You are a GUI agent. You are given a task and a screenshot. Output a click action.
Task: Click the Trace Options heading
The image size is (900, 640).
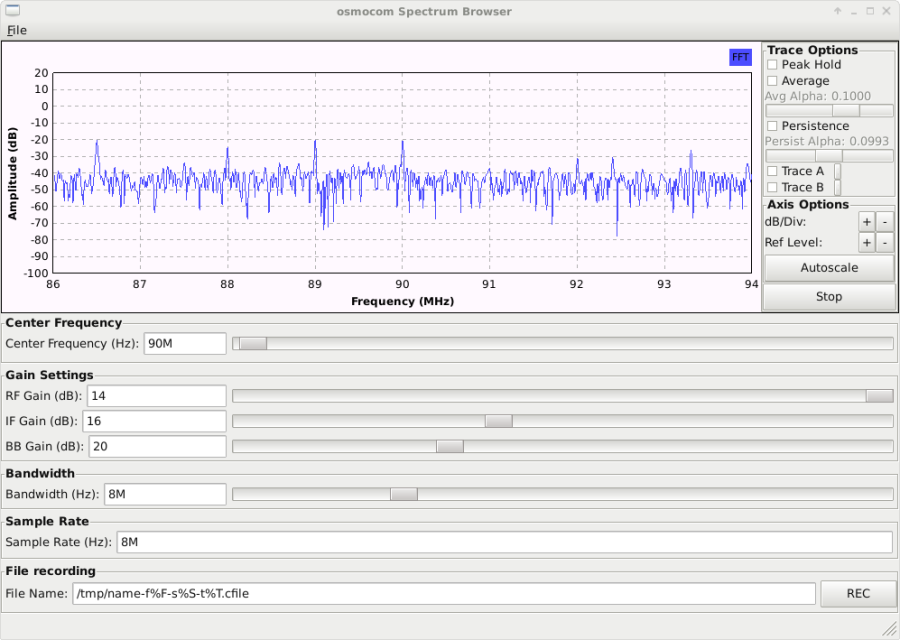point(812,50)
